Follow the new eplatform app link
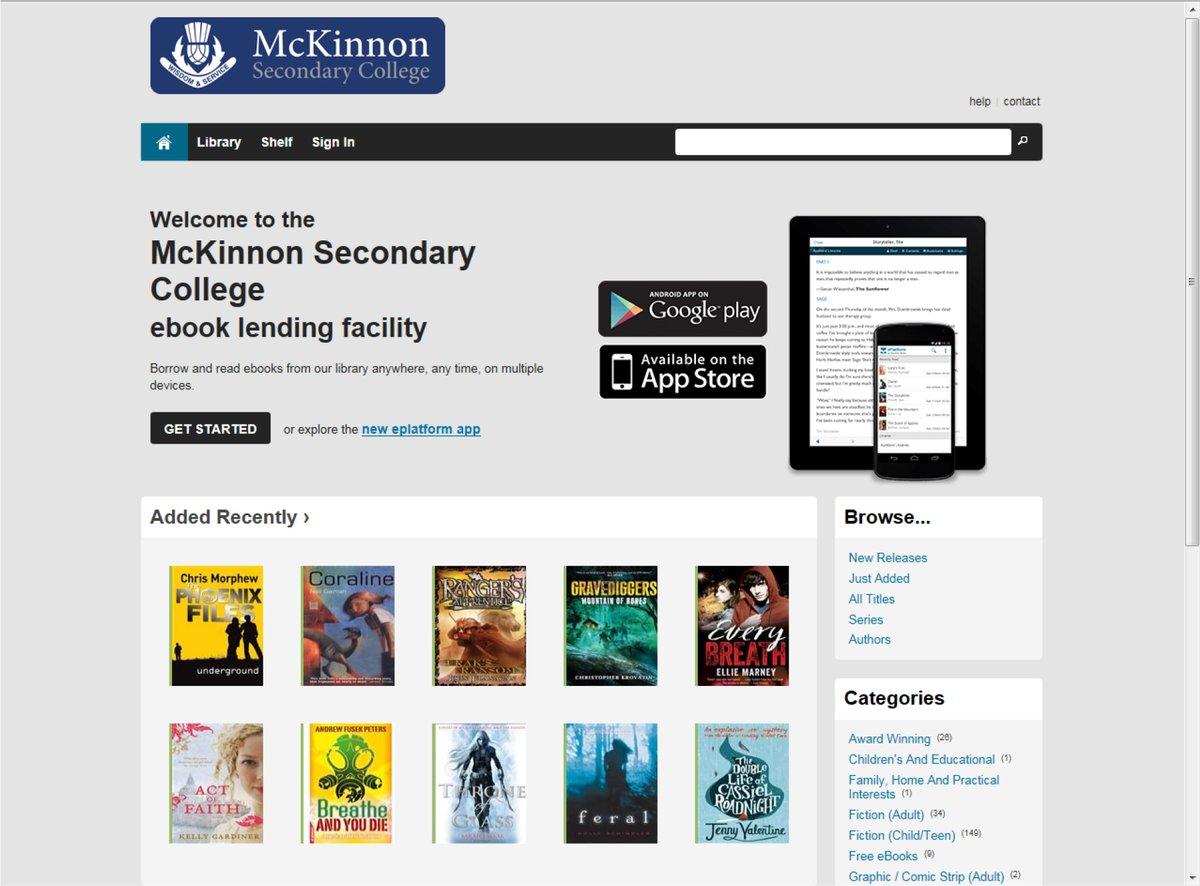The width and height of the screenshot is (1200, 886). pyautogui.click(x=421, y=429)
